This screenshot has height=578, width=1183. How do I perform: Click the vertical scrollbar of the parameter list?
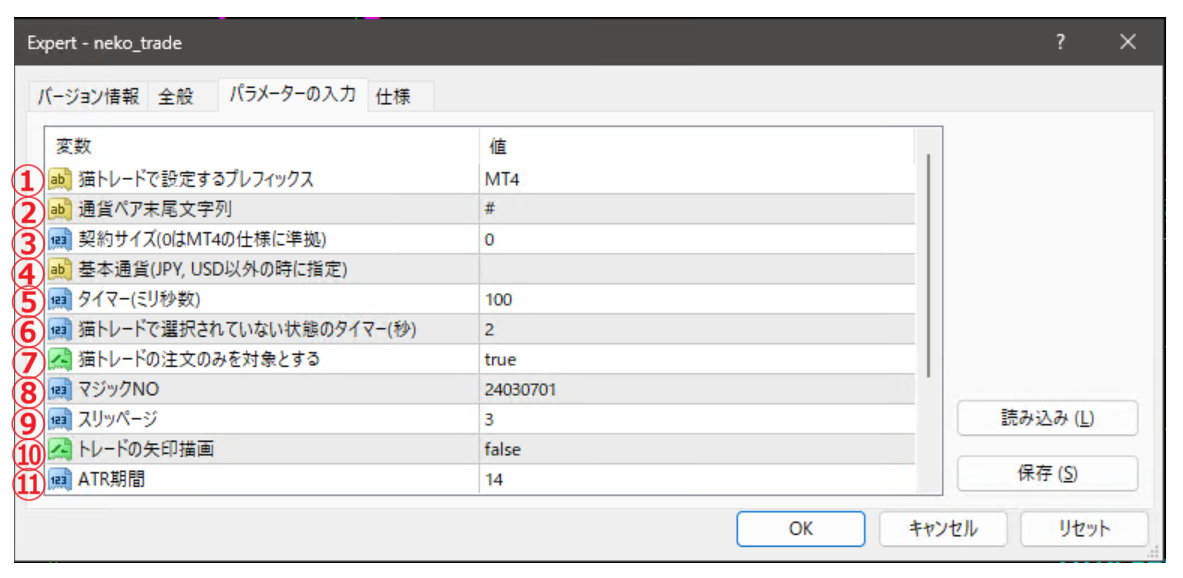(929, 265)
